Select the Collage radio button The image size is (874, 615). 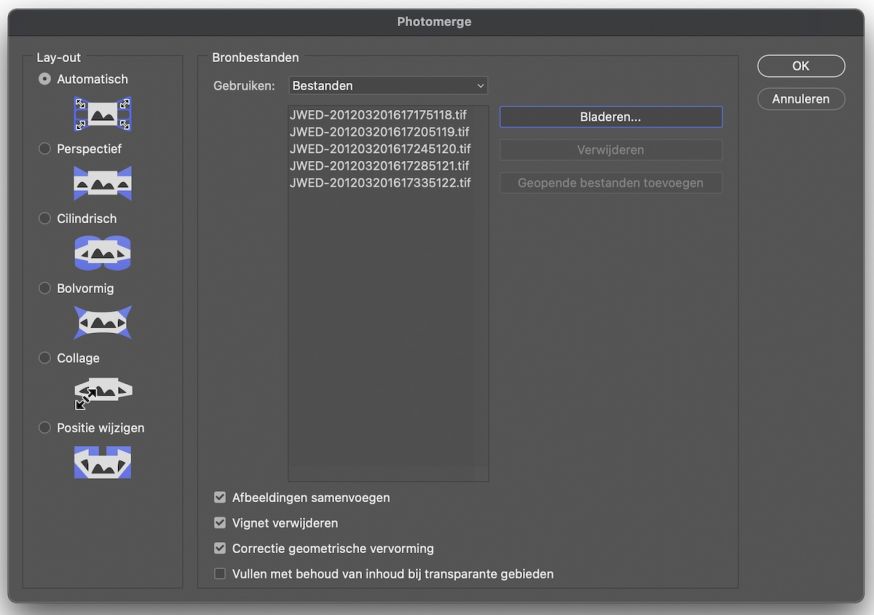[x=45, y=357]
